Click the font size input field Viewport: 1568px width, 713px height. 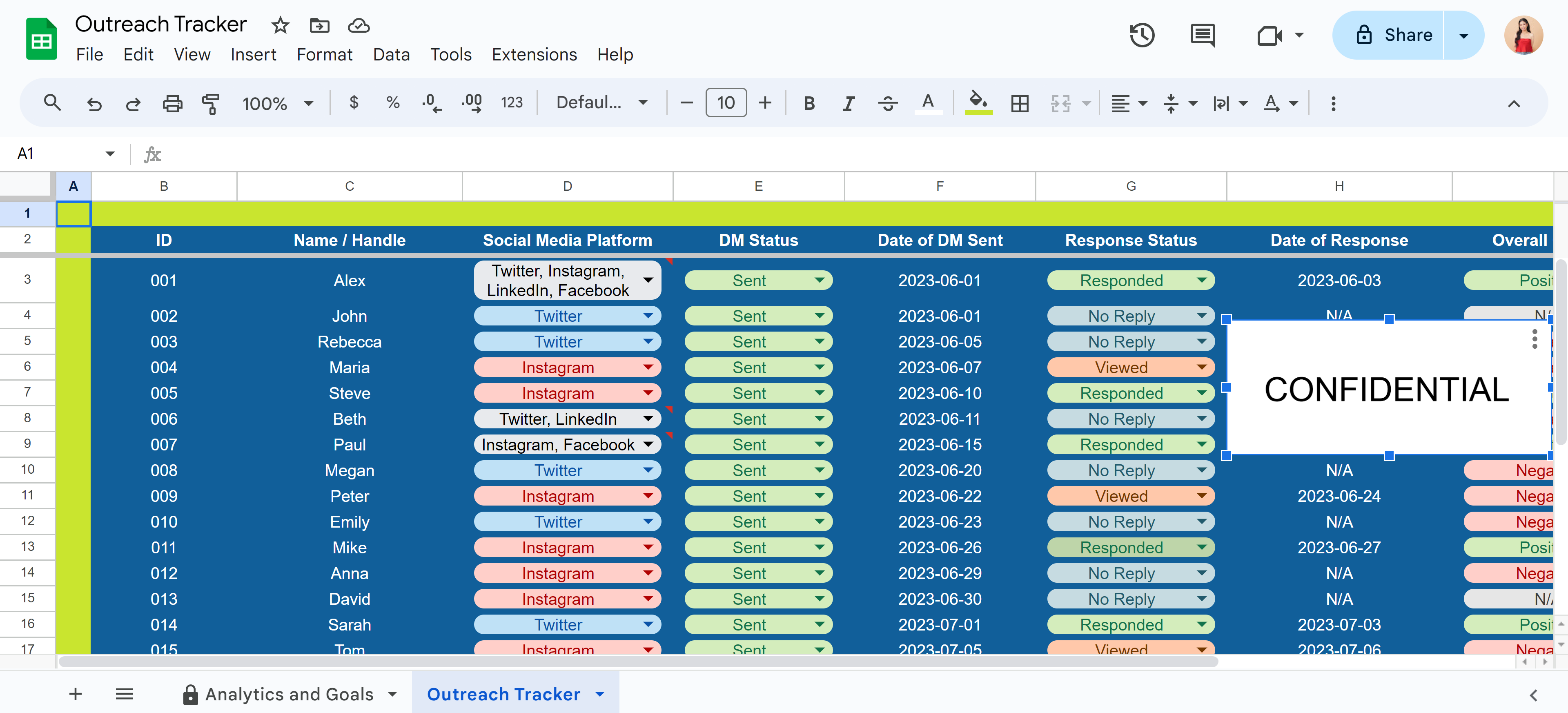coord(726,103)
